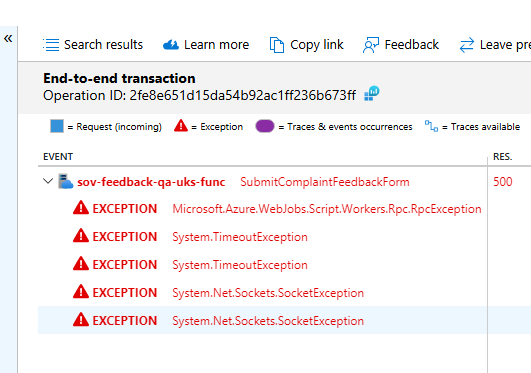Click the red Exception legend triangle
This screenshot has height=373, width=531.
[181, 125]
